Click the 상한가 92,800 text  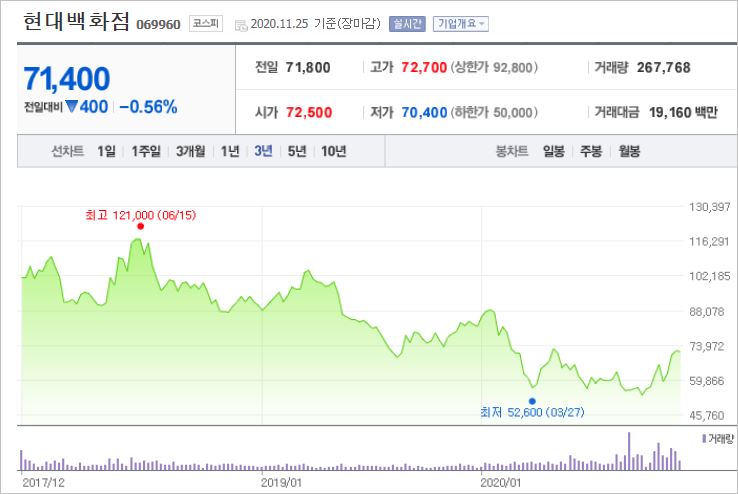494,68
